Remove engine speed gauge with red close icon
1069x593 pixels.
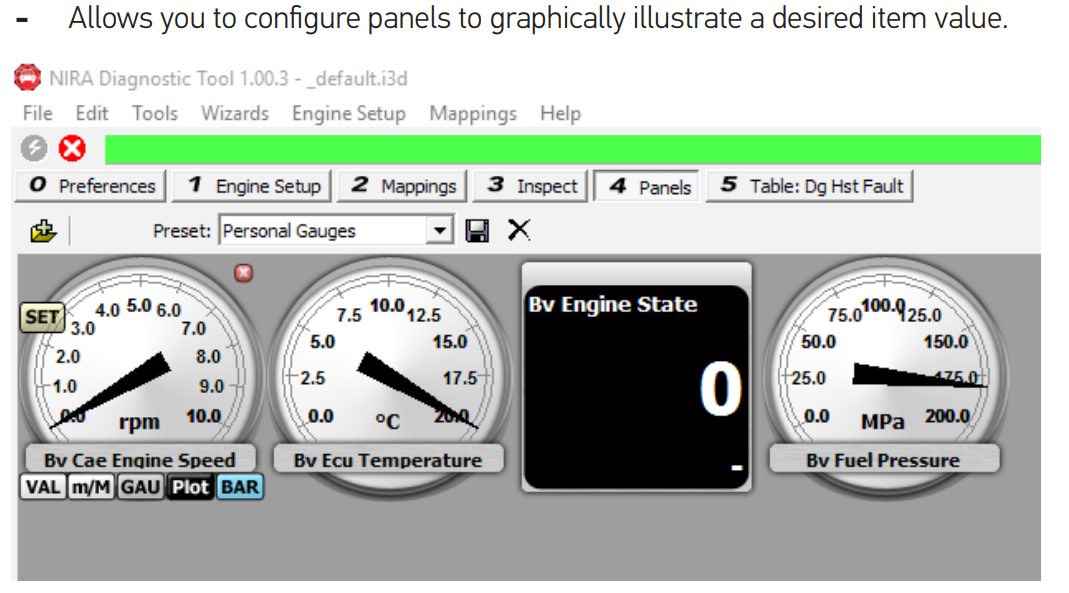pyautogui.click(x=243, y=273)
